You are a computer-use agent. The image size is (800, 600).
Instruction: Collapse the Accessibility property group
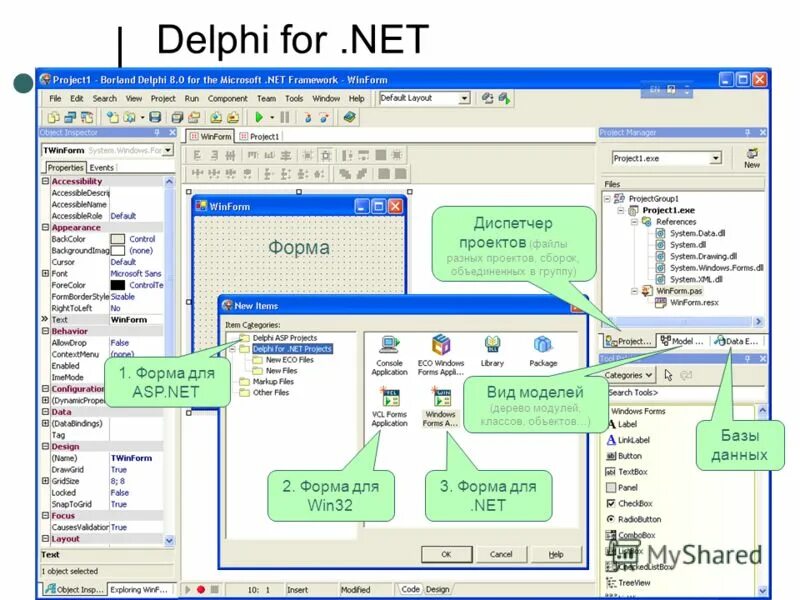(45, 181)
